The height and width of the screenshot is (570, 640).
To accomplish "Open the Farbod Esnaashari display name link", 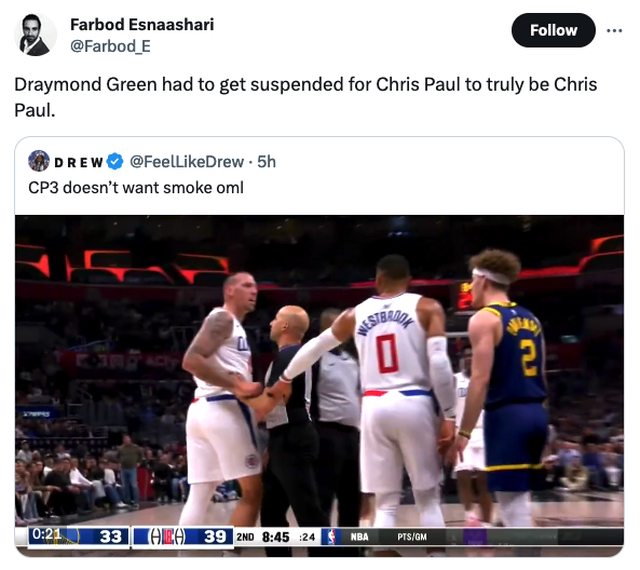I will tap(142, 24).
